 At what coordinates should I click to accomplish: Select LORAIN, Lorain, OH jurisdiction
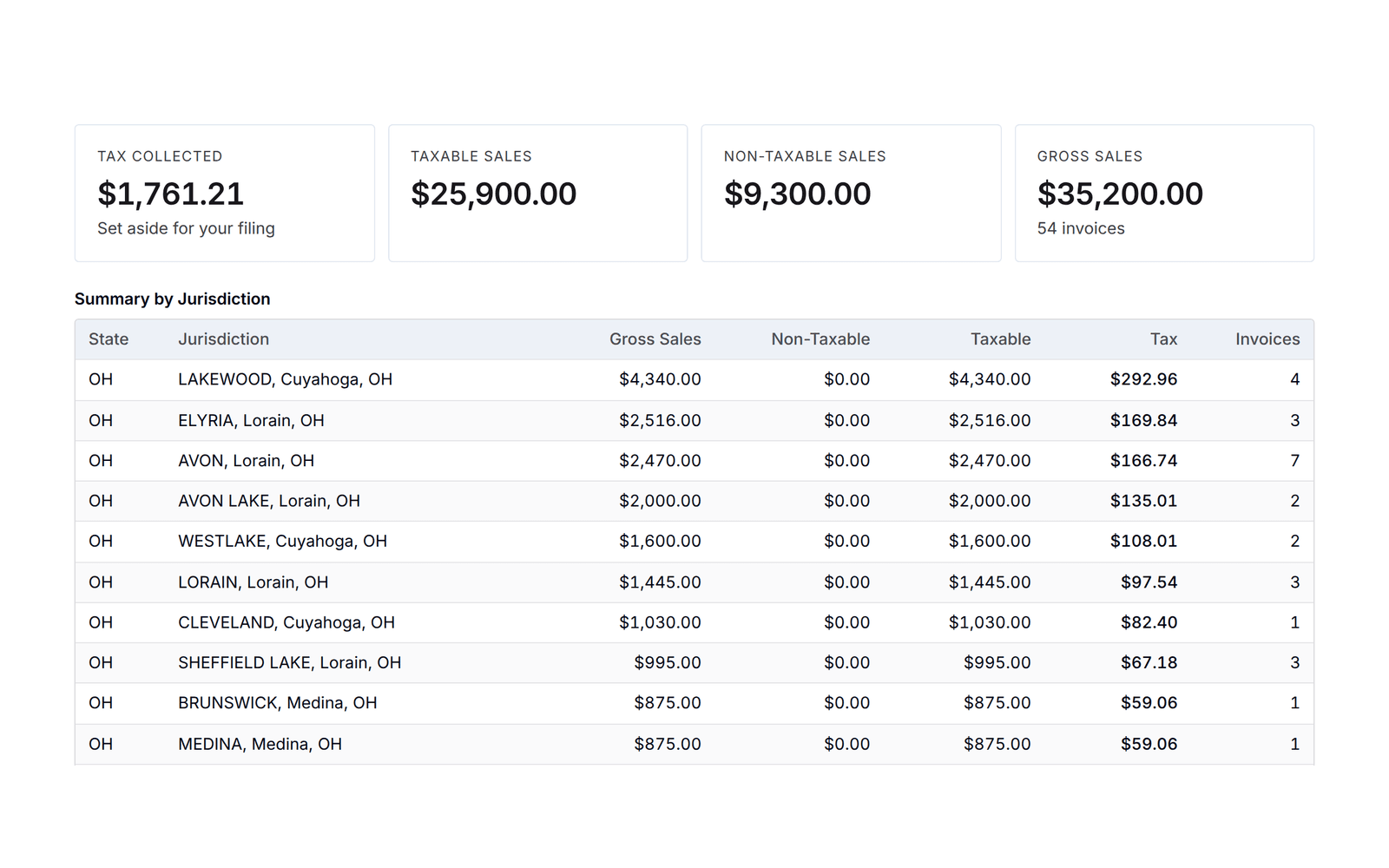point(253,582)
